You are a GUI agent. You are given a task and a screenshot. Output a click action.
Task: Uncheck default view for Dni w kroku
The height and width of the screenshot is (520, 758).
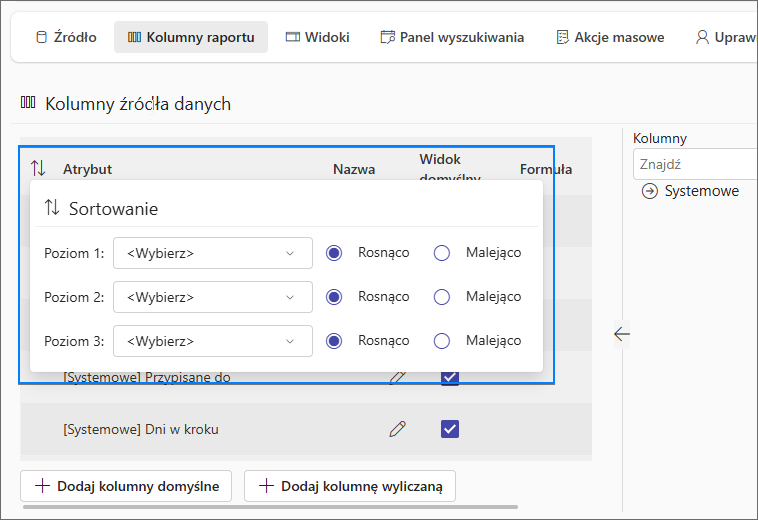[450, 429]
